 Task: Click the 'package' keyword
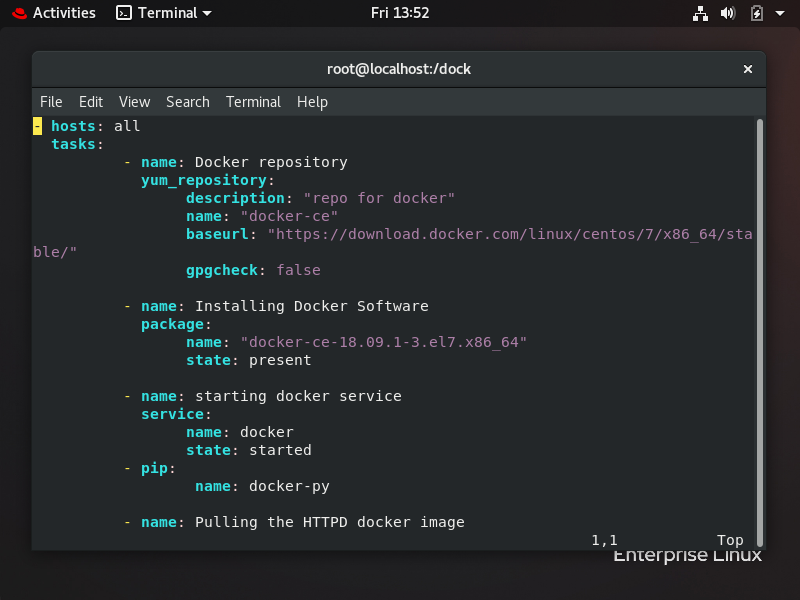(x=172, y=324)
